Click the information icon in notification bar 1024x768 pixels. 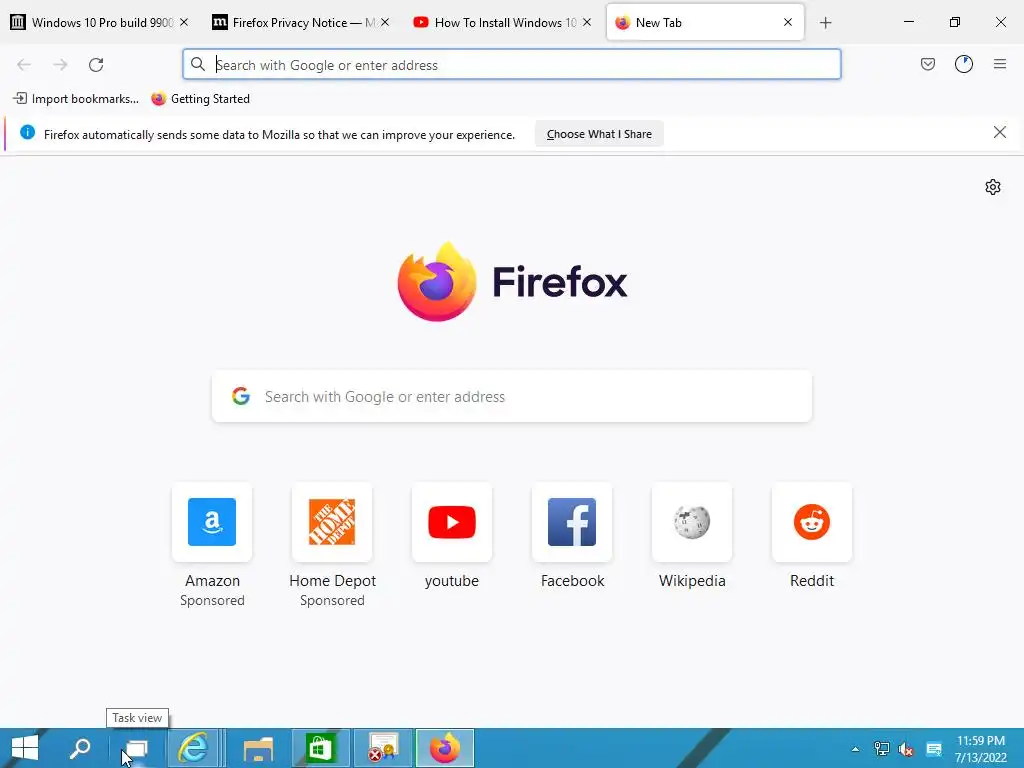click(27, 133)
